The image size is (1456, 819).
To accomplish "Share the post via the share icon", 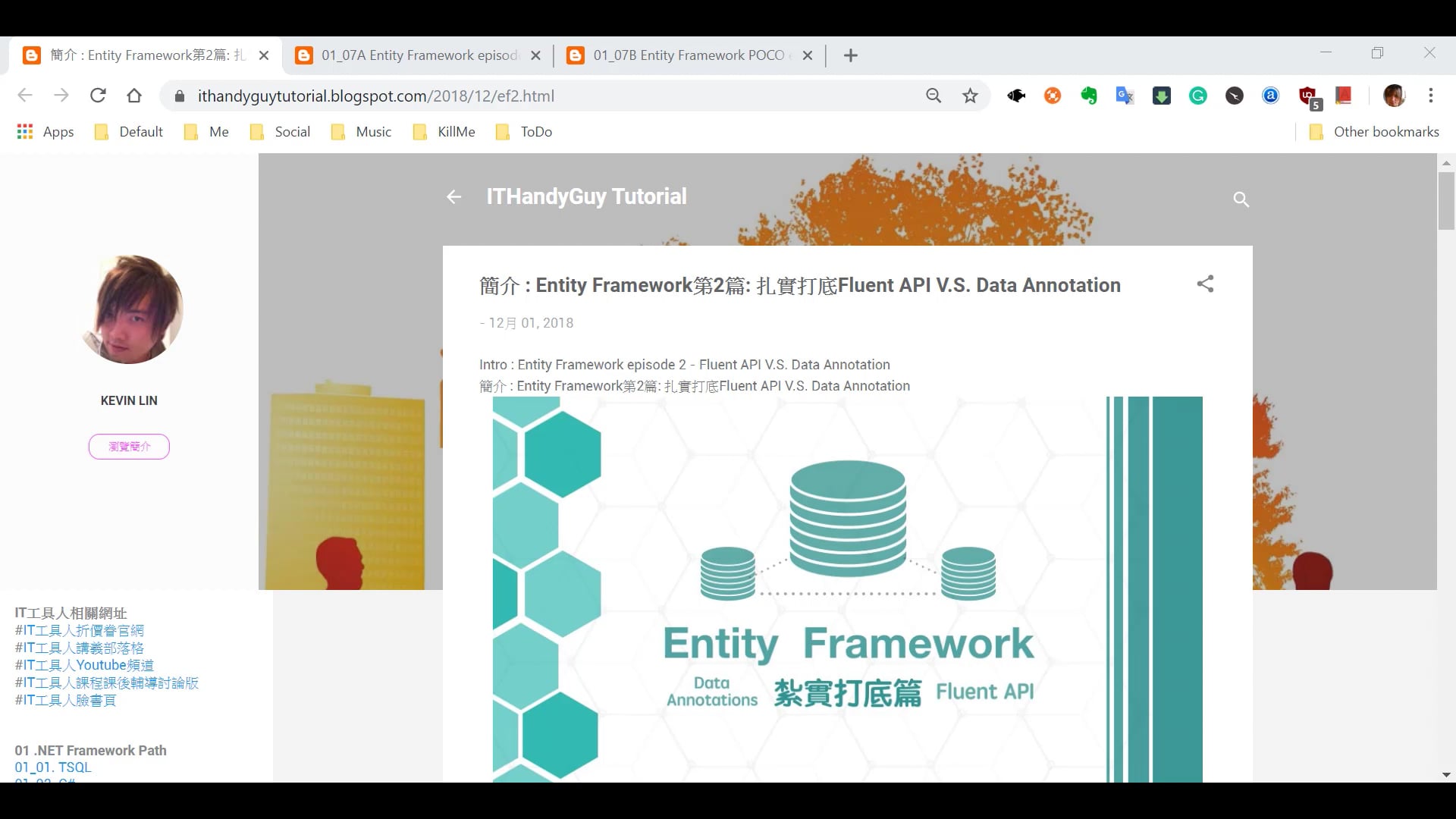I will click(1206, 284).
